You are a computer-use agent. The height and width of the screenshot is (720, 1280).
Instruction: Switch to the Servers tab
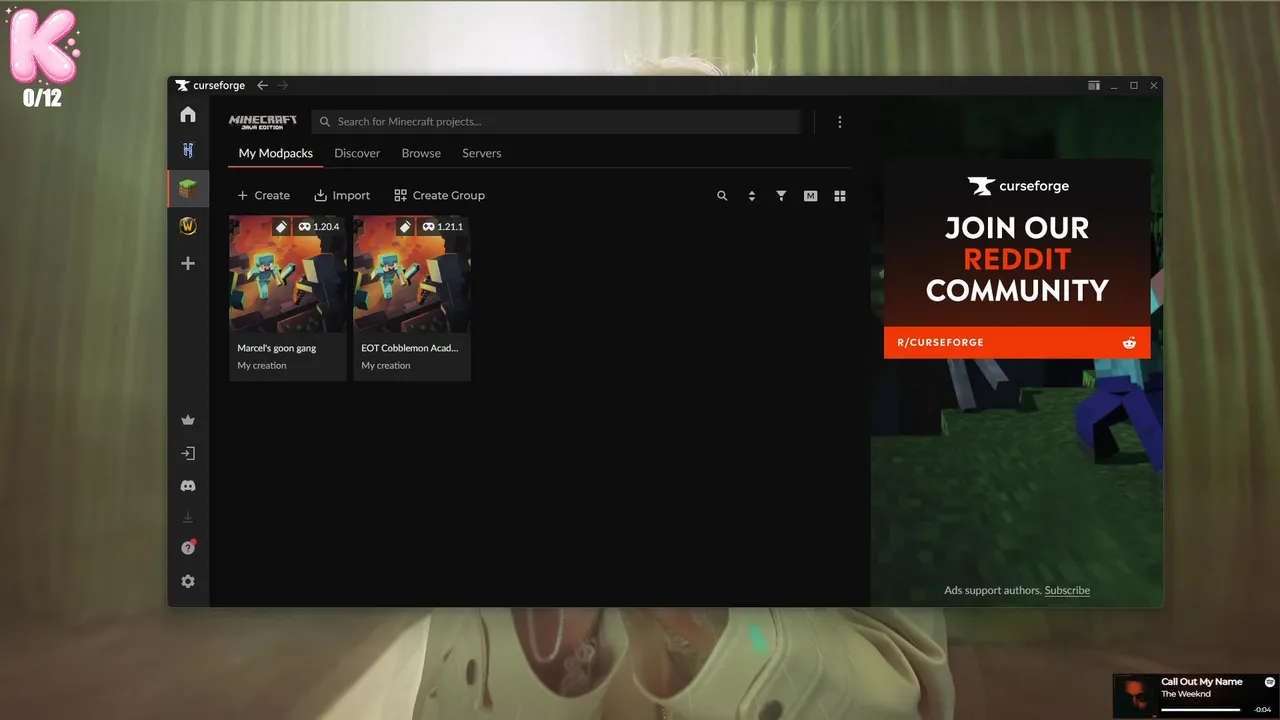coord(482,153)
